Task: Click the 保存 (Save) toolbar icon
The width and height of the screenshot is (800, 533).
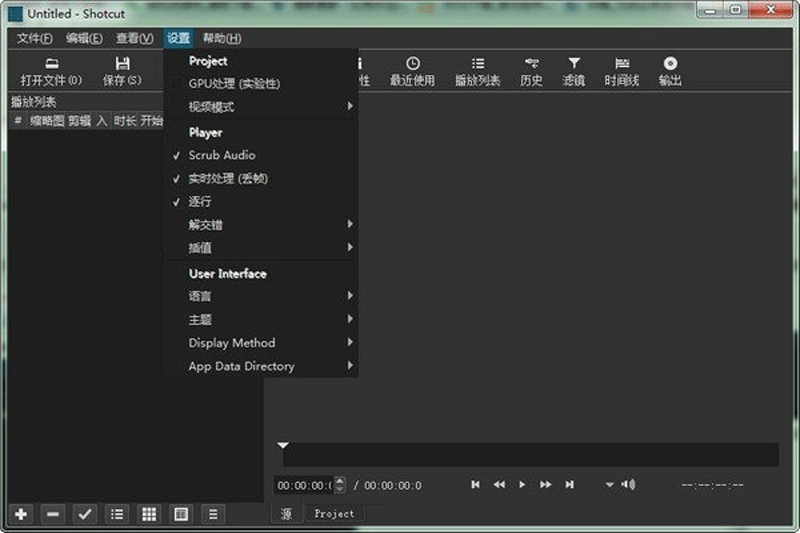Action: (x=122, y=71)
